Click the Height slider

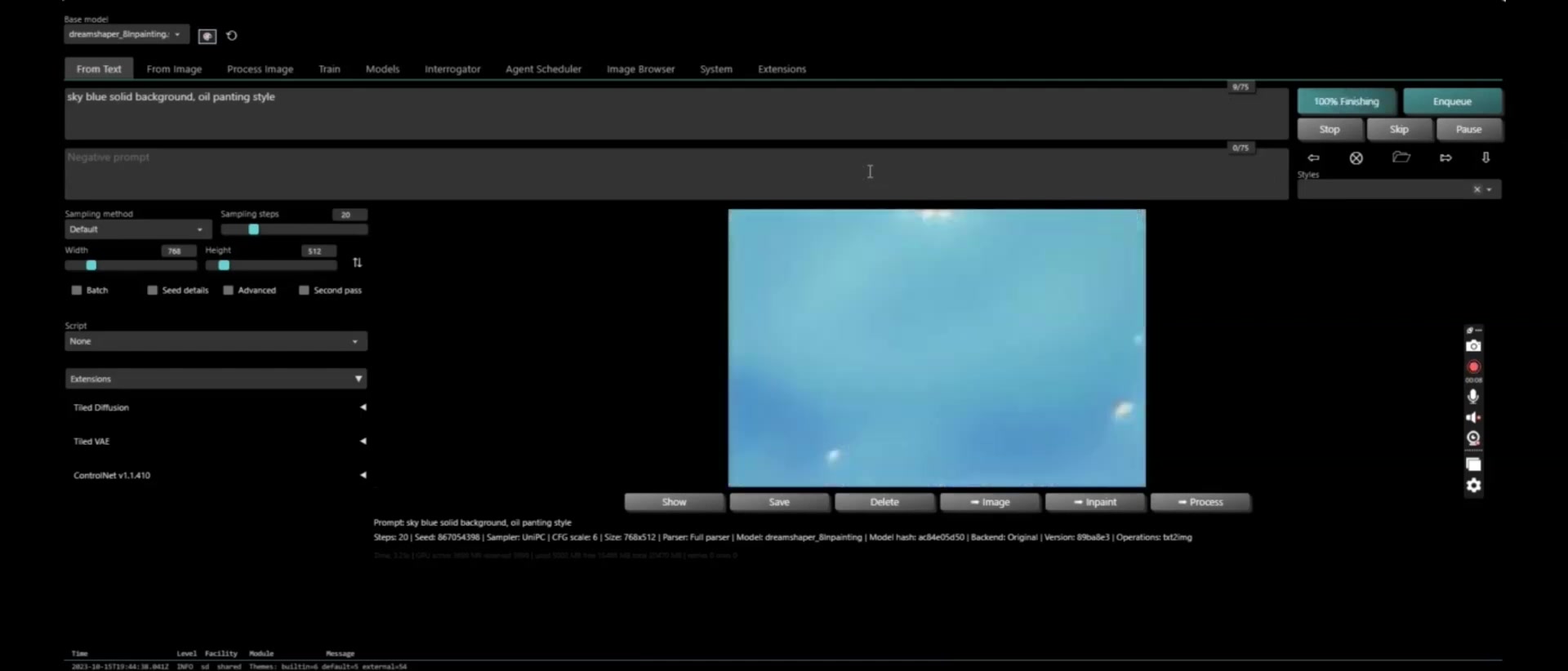(x=271, y=265)
